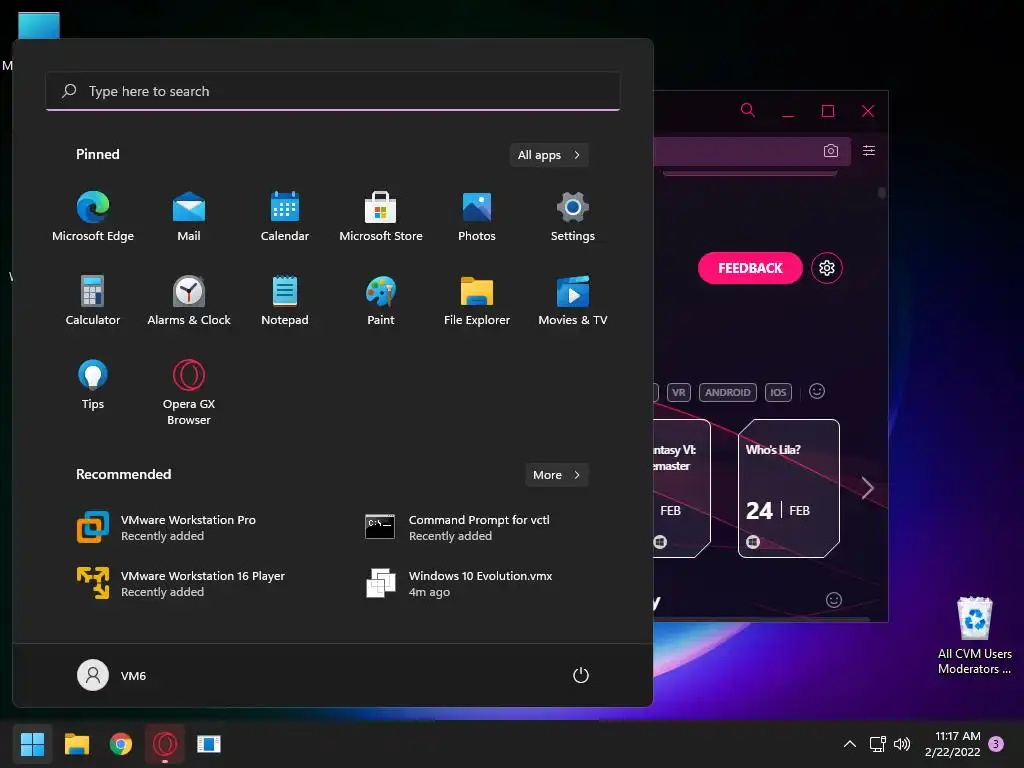This screenshot has height=768, width=1024.
Task: Open File Explorer pinned app
Action: pos(477,300)
